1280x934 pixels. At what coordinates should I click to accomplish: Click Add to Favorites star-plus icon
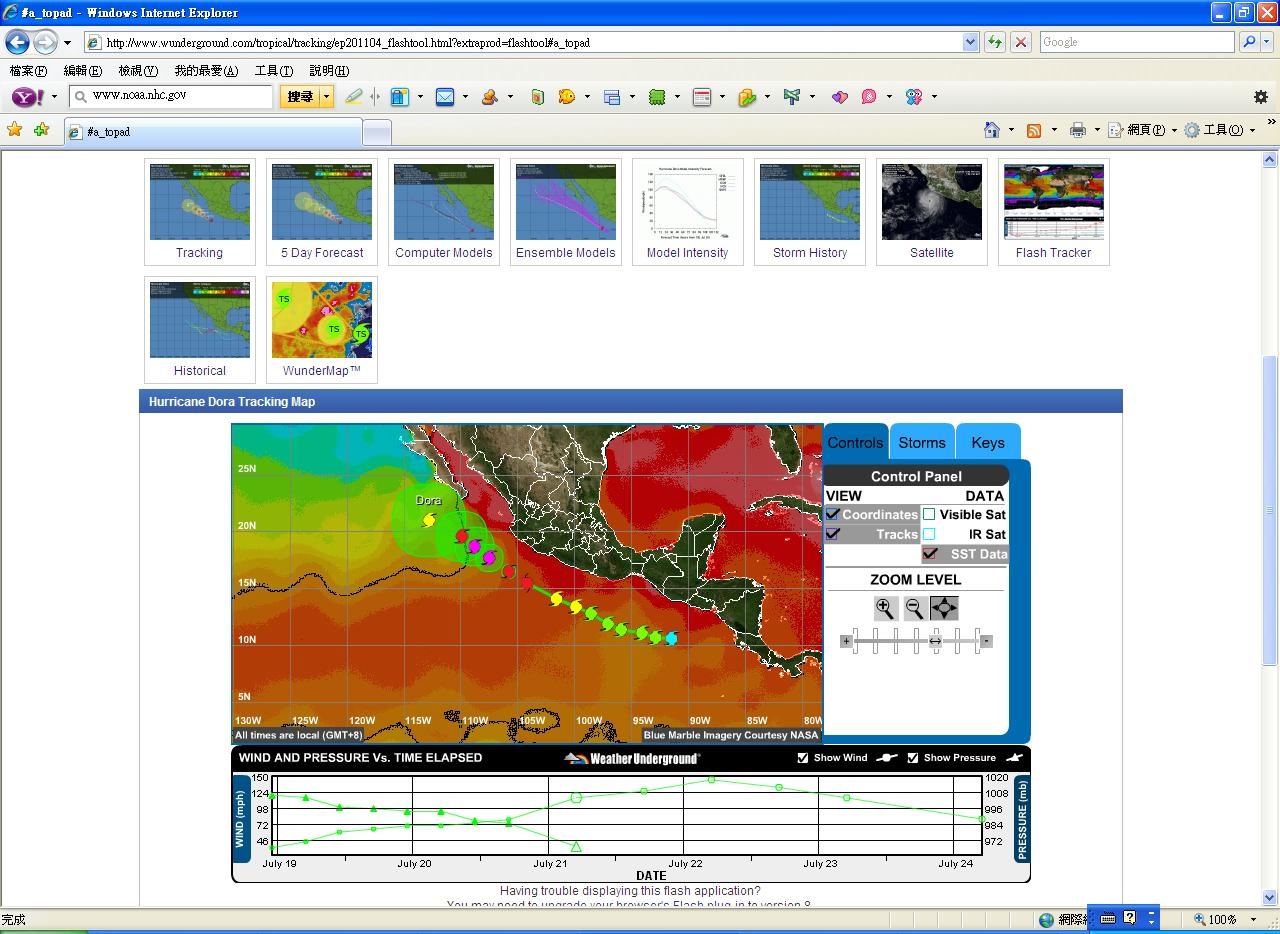pyautogui.click(x=41, y=130)
